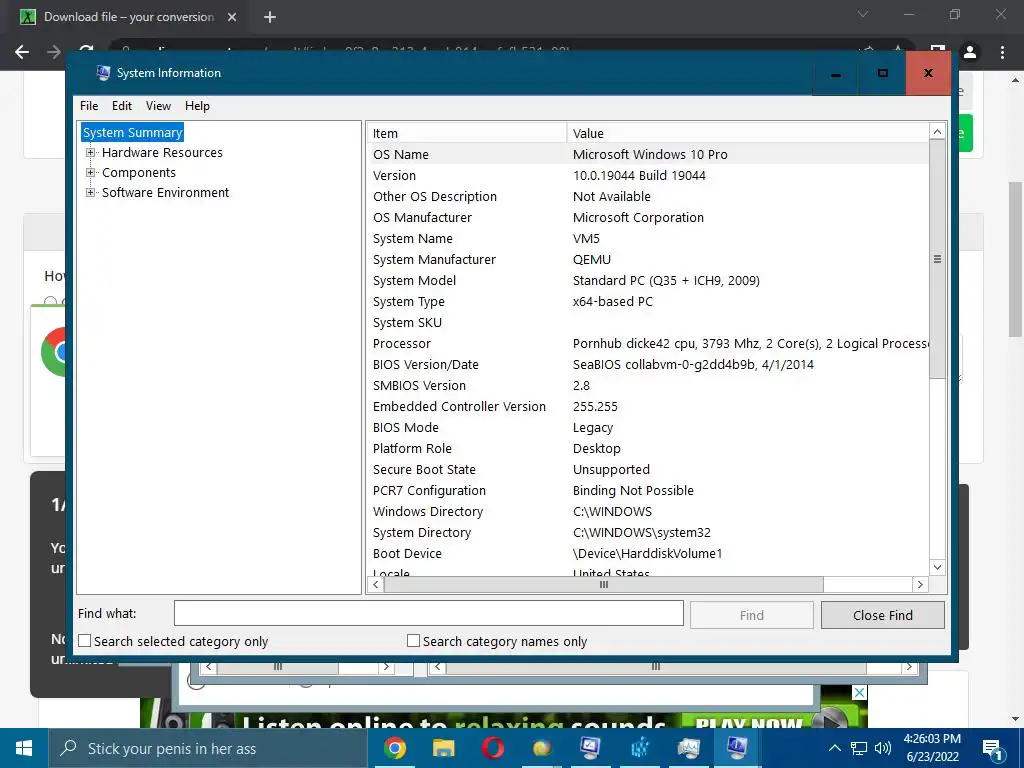Click the details pane horizontal scrollbar thumb
This screenshot has height=768, width=1024.
[x=603, y=584]
